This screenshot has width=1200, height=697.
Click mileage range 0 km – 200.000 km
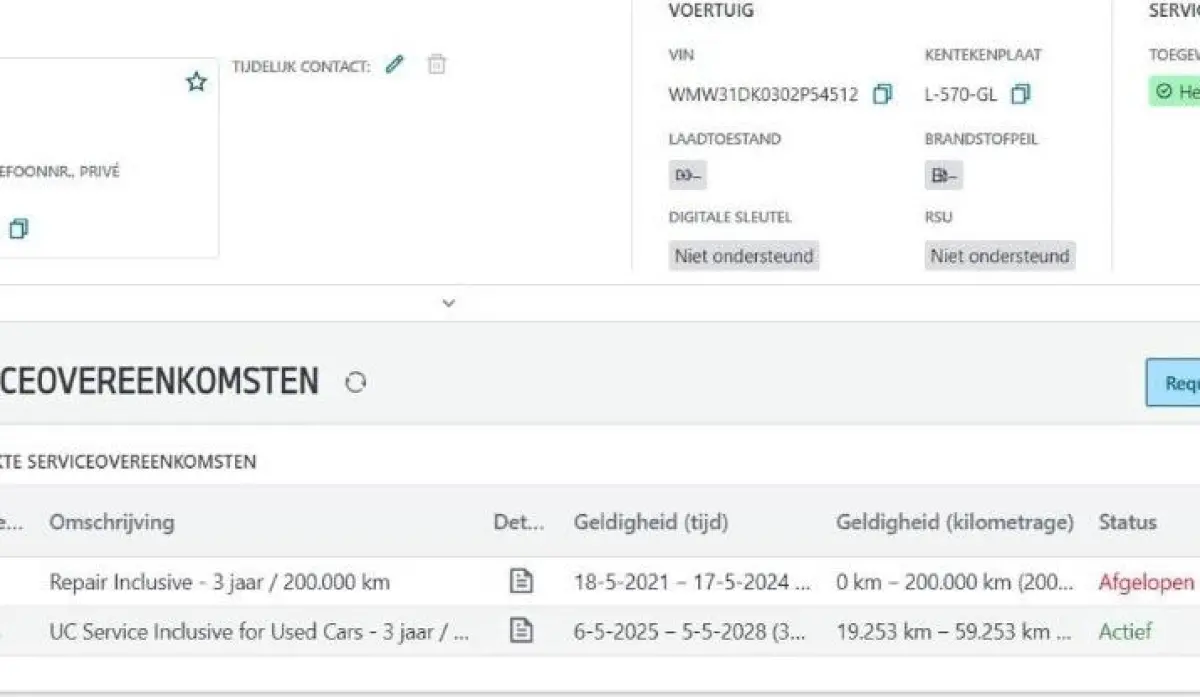(x=955, y=582)
